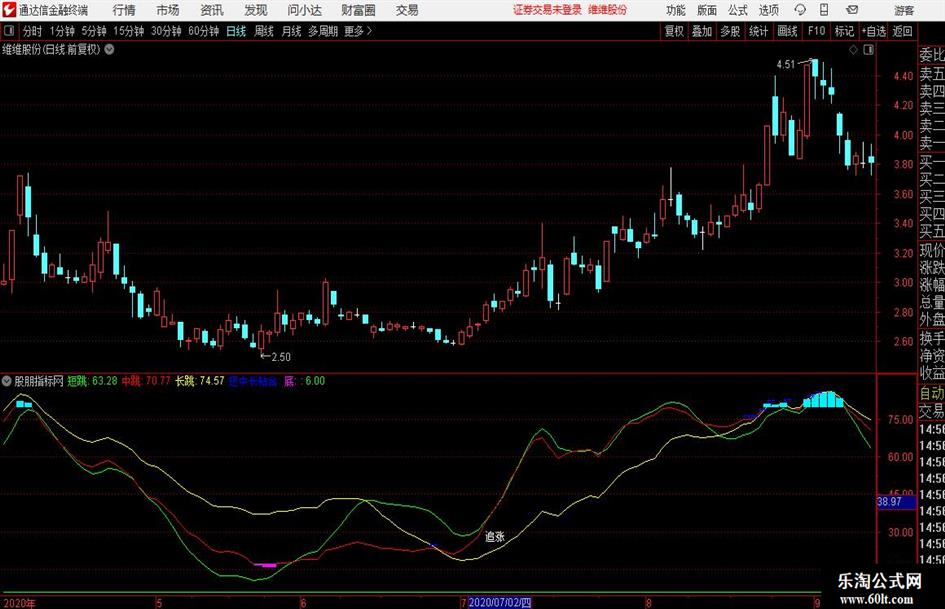
Task: Click the diamond icon at chart top-right
Action: coord(853,50)
